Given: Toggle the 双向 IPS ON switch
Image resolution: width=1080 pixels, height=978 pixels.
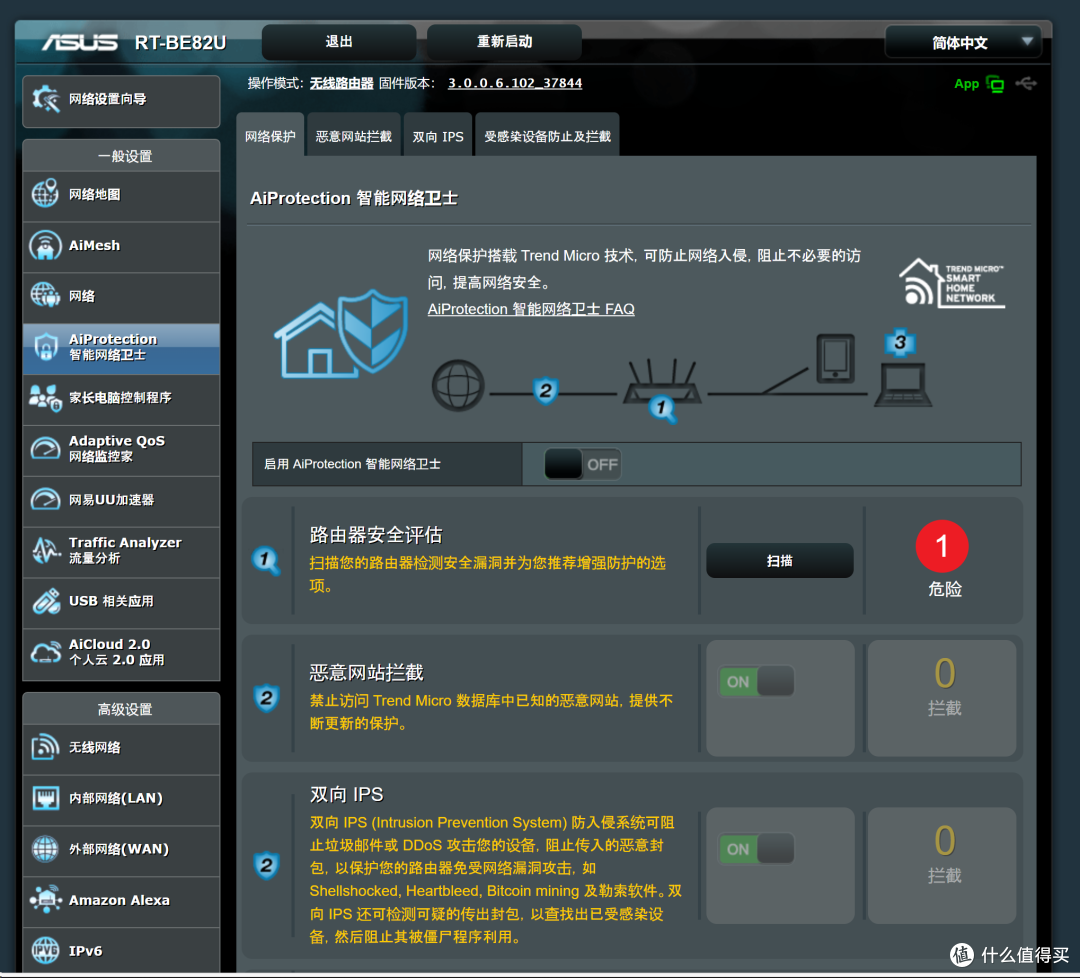Looking at the screenshot, I should (756, 849).
